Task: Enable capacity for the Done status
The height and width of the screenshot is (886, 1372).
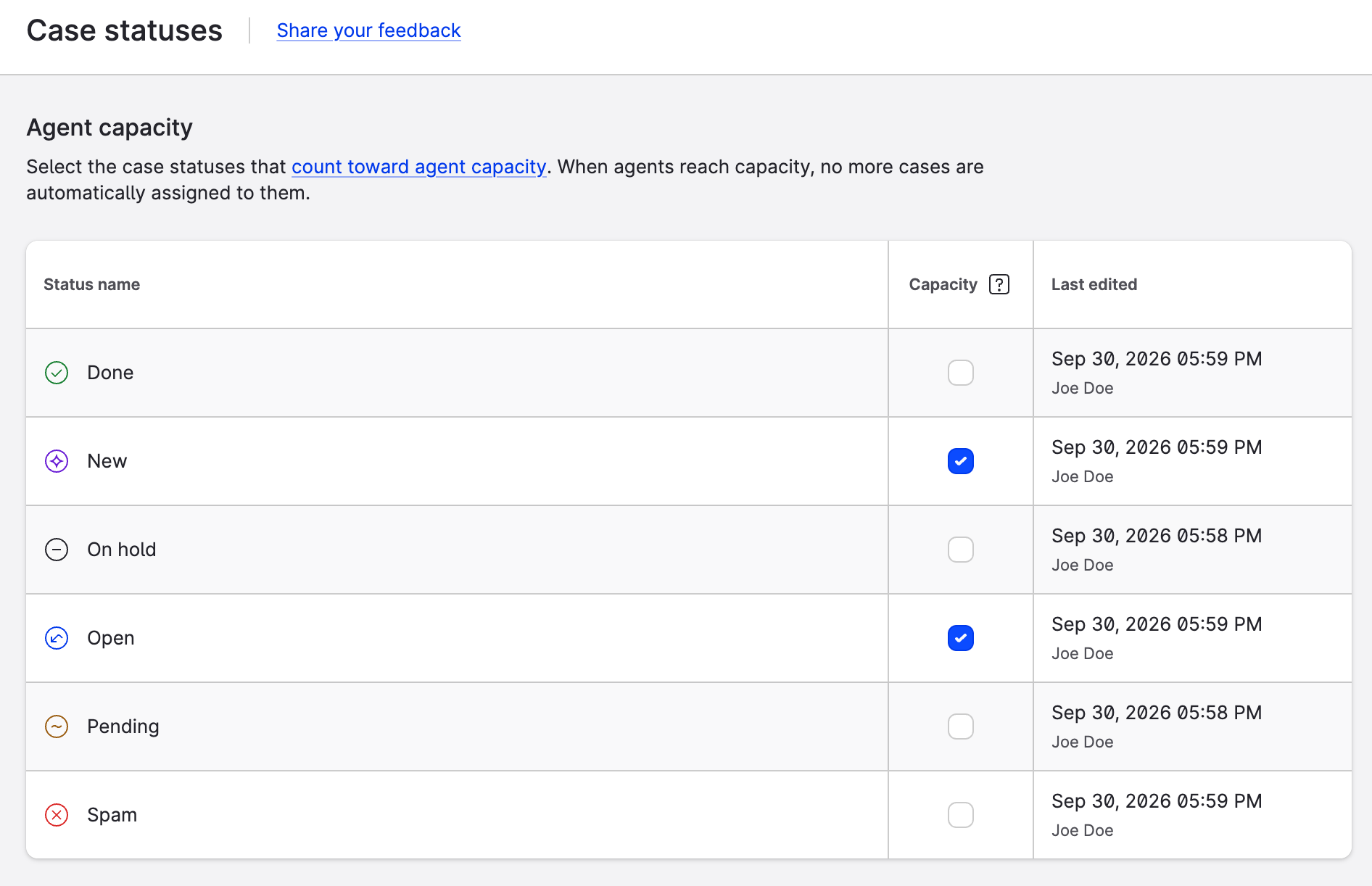Action: click(x=961, y=373)
